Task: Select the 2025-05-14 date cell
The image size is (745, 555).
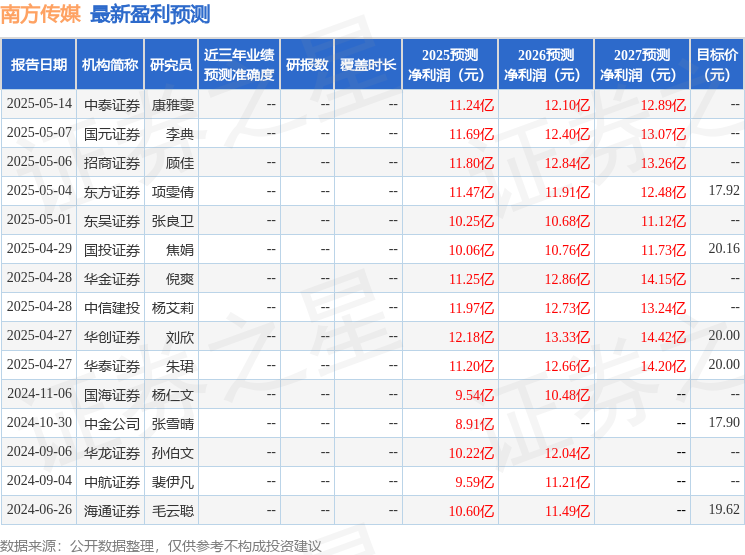Action: pos(39,104)
